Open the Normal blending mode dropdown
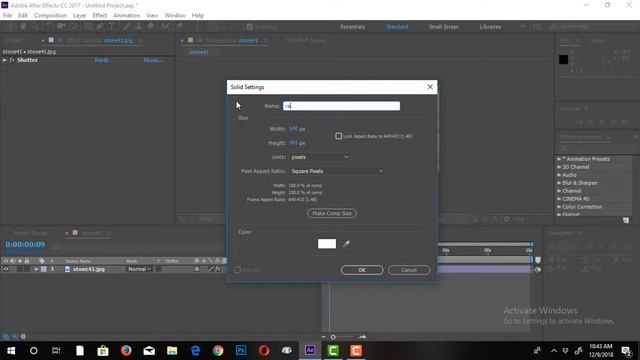This screenshot has height=360, width=640. coord(139,269)
